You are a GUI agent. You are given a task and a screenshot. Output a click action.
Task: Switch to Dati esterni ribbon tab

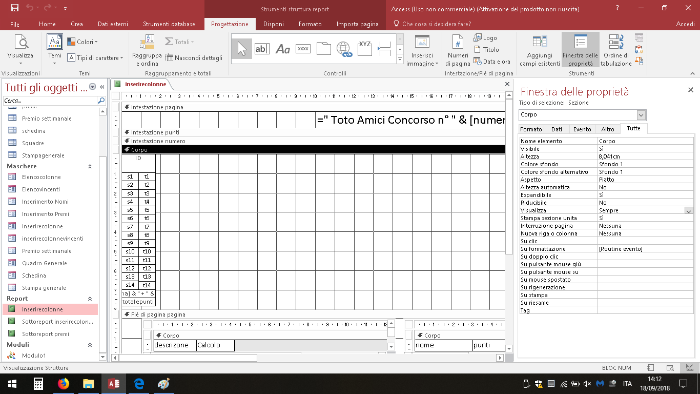click(x=113, y=24)
